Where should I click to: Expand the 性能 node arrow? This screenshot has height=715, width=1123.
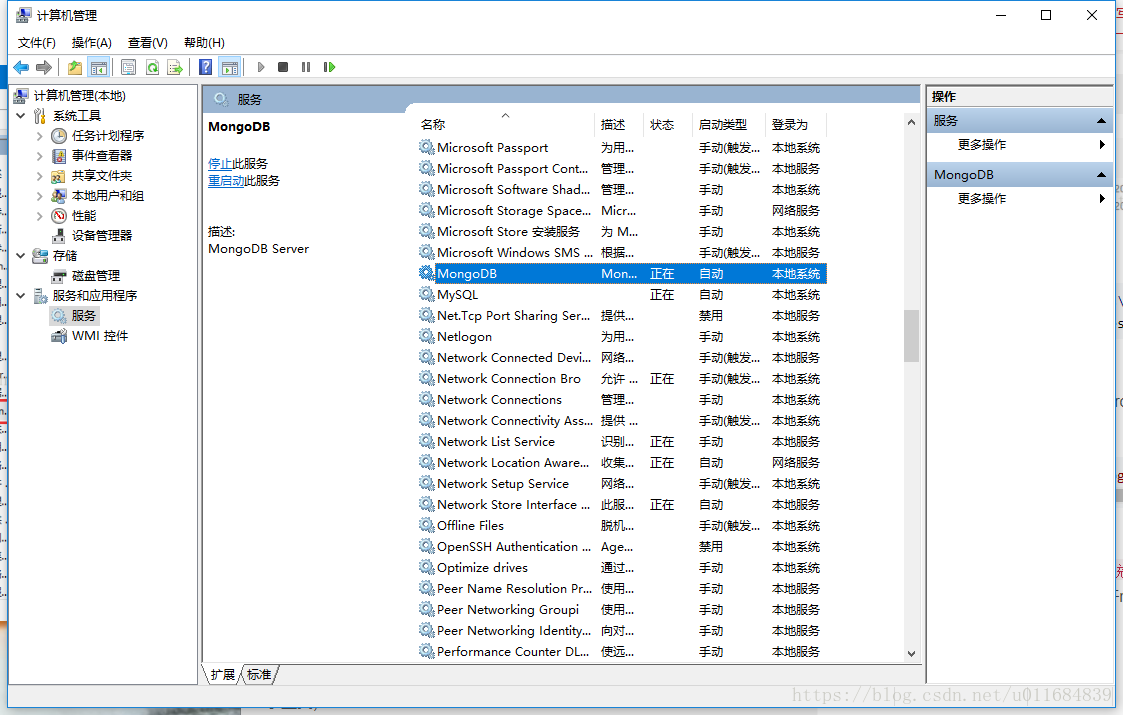39,216
